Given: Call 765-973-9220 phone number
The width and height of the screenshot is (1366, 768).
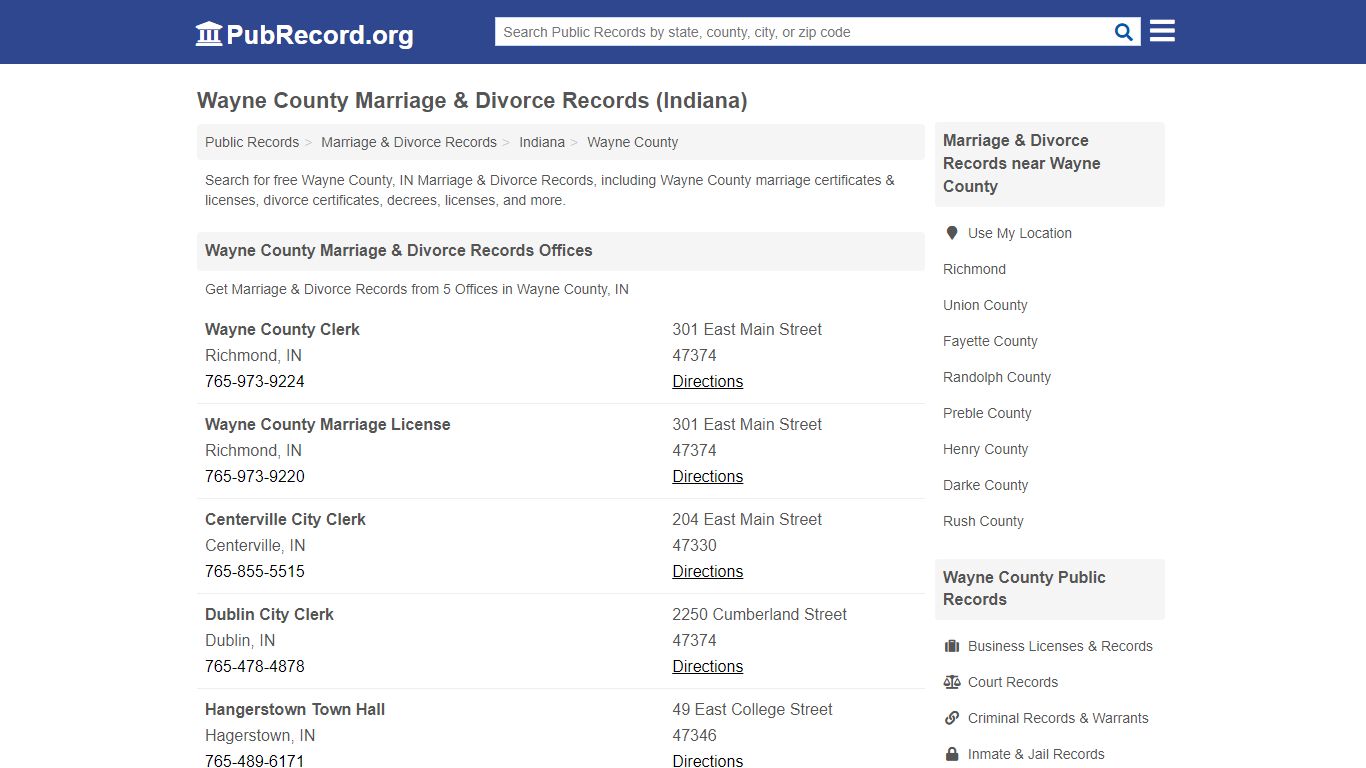Looking at the screenshot, I should (255, 476).
